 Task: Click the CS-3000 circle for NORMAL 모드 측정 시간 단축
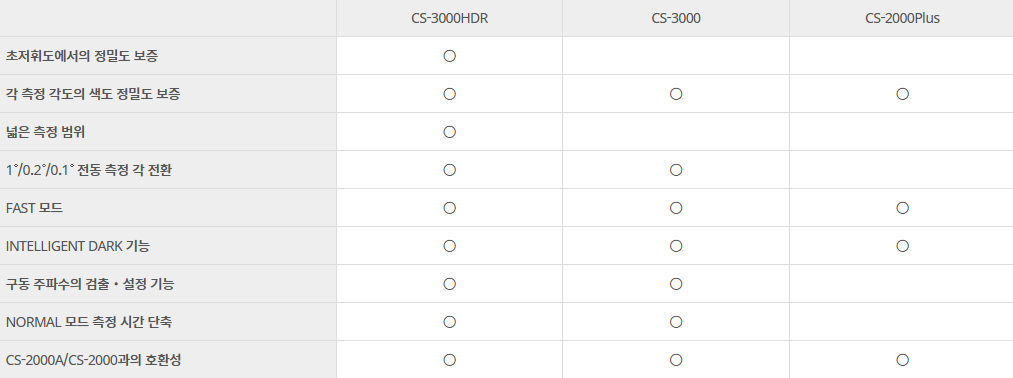(x=676, y=322)
